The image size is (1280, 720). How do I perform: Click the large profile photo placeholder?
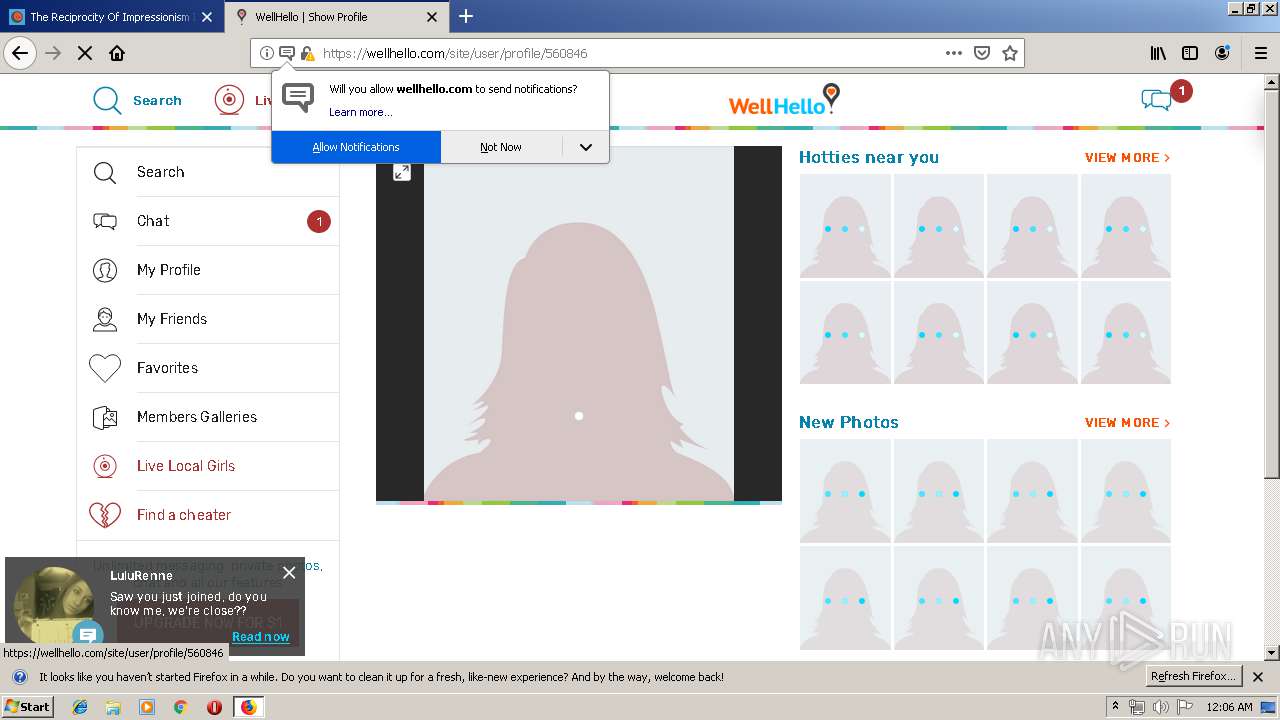579,323
